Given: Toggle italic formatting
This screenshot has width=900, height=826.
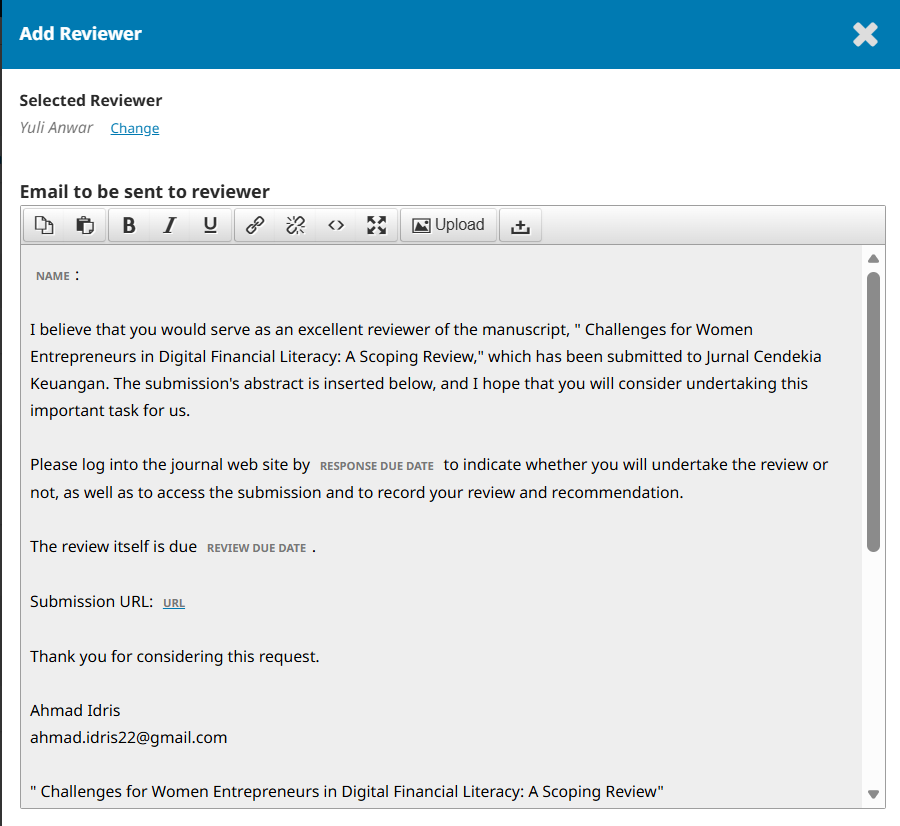Looking at the screenshot, I should [x=170, y=225].
